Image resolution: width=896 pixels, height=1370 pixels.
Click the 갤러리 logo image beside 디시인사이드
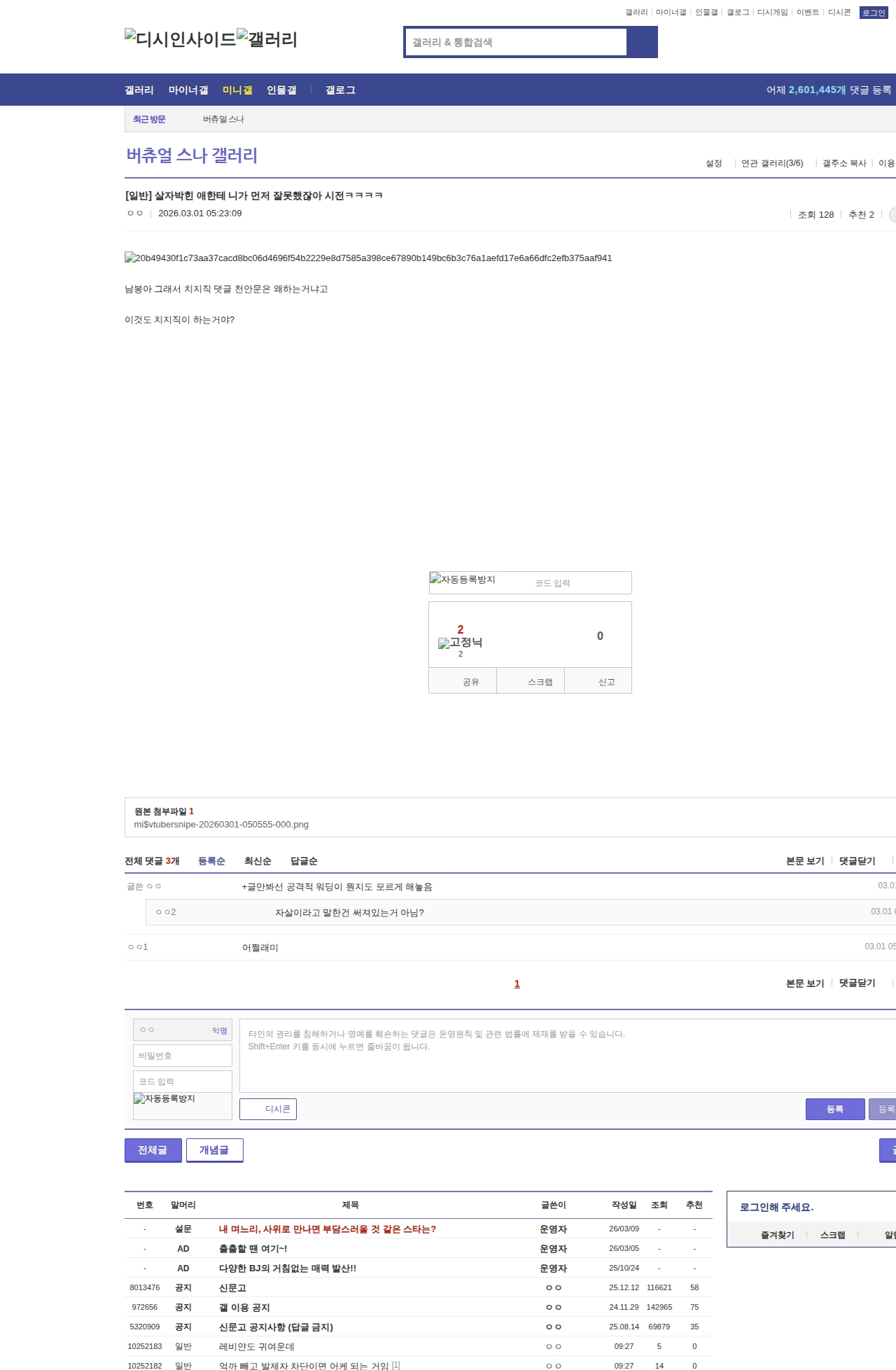pos(267,39)
